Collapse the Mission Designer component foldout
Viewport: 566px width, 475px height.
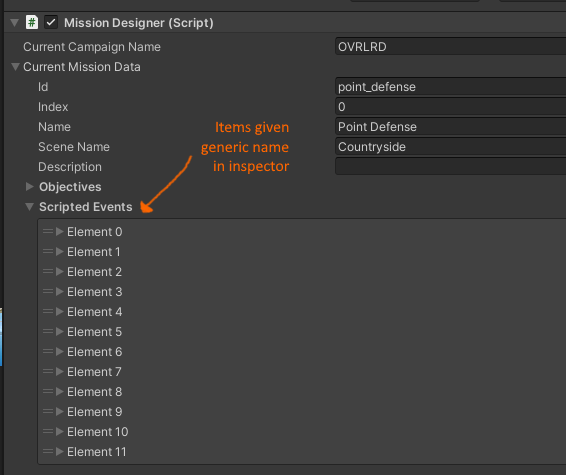pyautogui.click(x=14, y=23)
